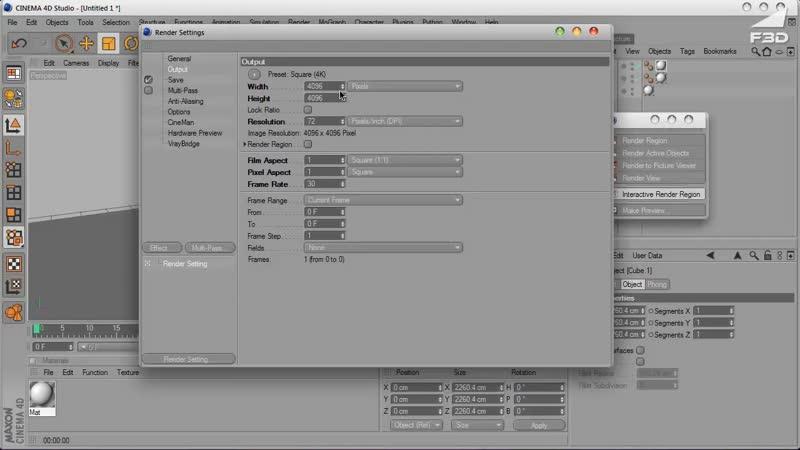Viewport: 800px width, 450px height.
Task: Activate the Rotate tool icon
Action: click(x=131, y=43)
